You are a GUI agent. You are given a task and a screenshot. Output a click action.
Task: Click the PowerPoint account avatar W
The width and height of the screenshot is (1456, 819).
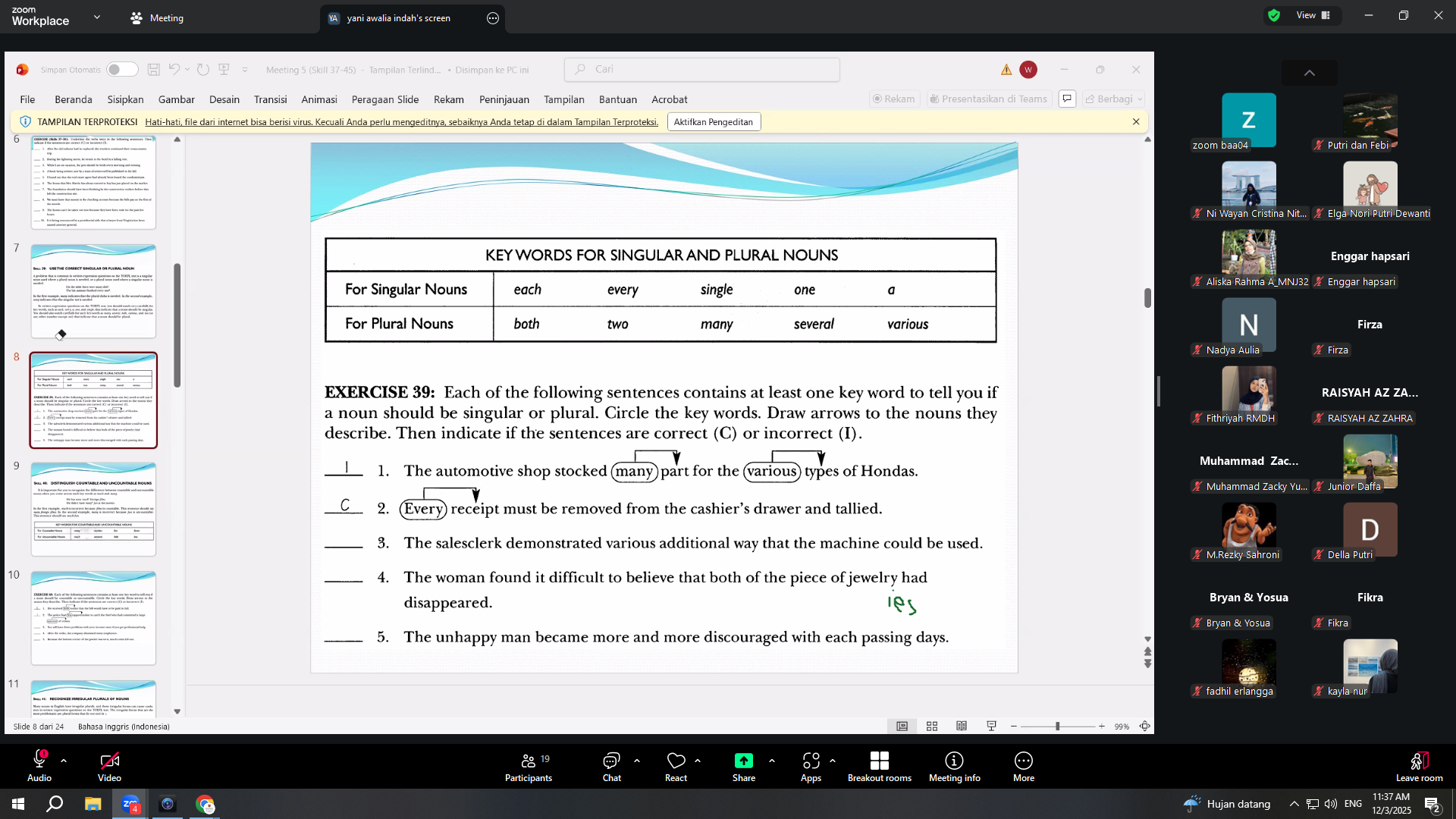tap(1028, 70)
